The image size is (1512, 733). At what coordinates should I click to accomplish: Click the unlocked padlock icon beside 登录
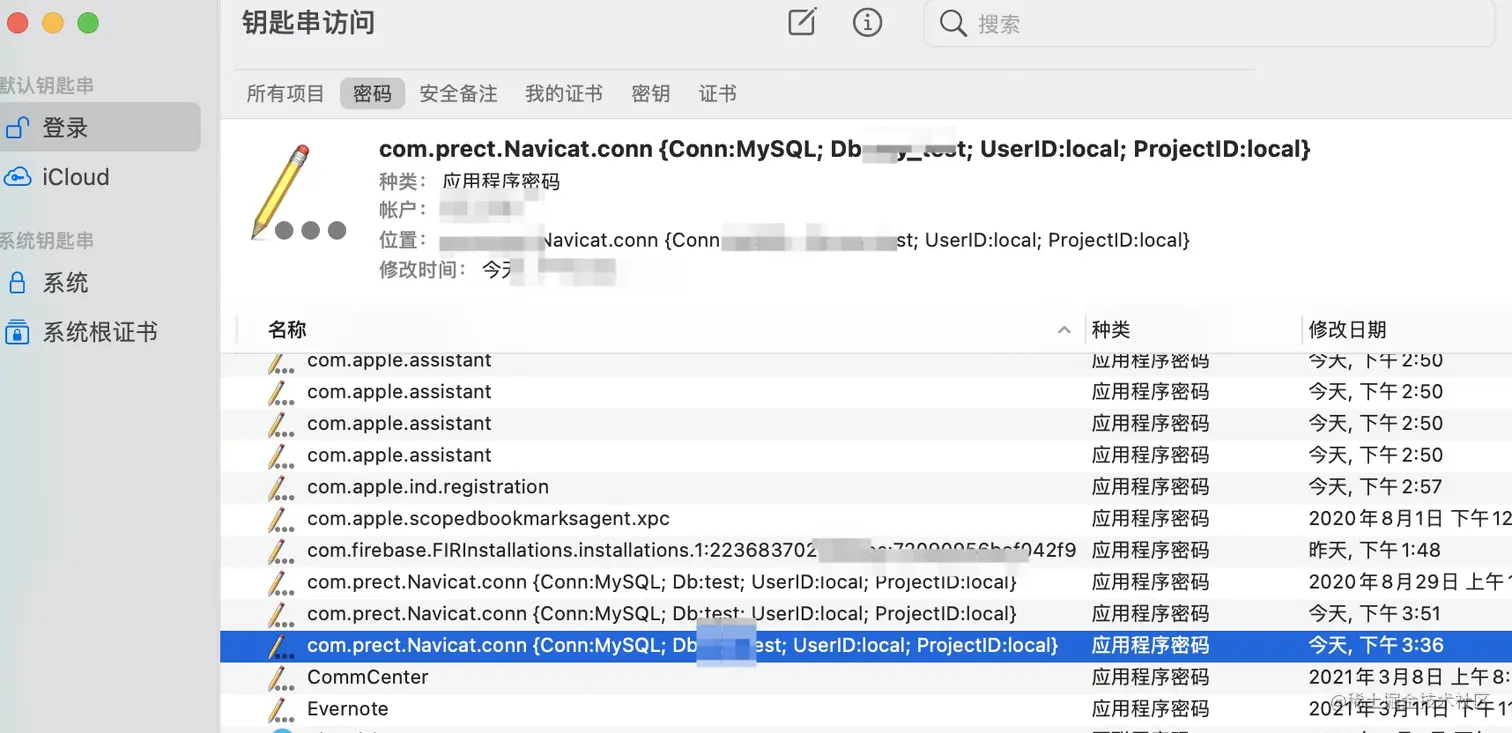(18, 127)
